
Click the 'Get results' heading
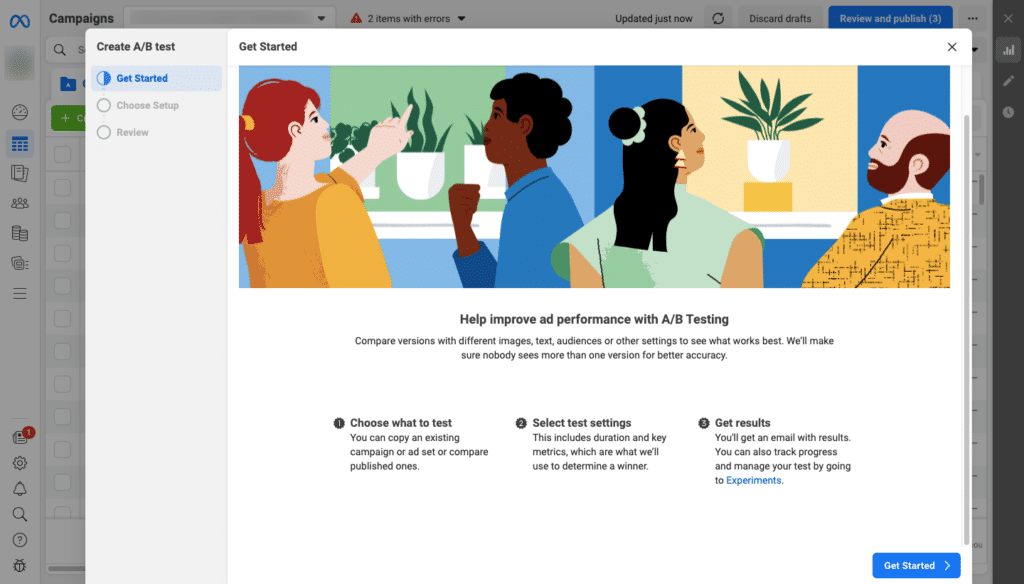743,423
